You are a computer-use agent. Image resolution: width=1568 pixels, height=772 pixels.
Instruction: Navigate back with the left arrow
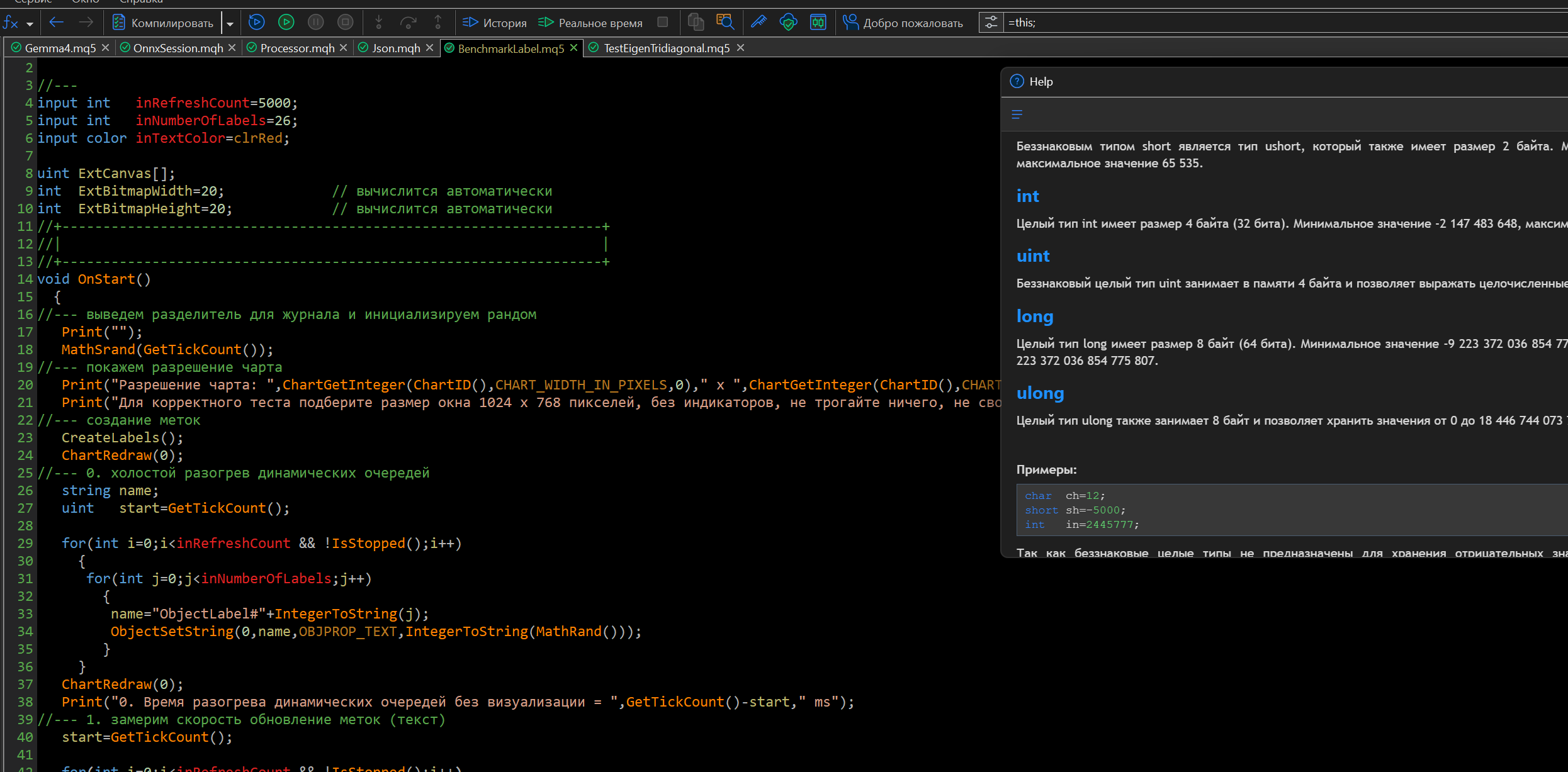tap(57, 23)
